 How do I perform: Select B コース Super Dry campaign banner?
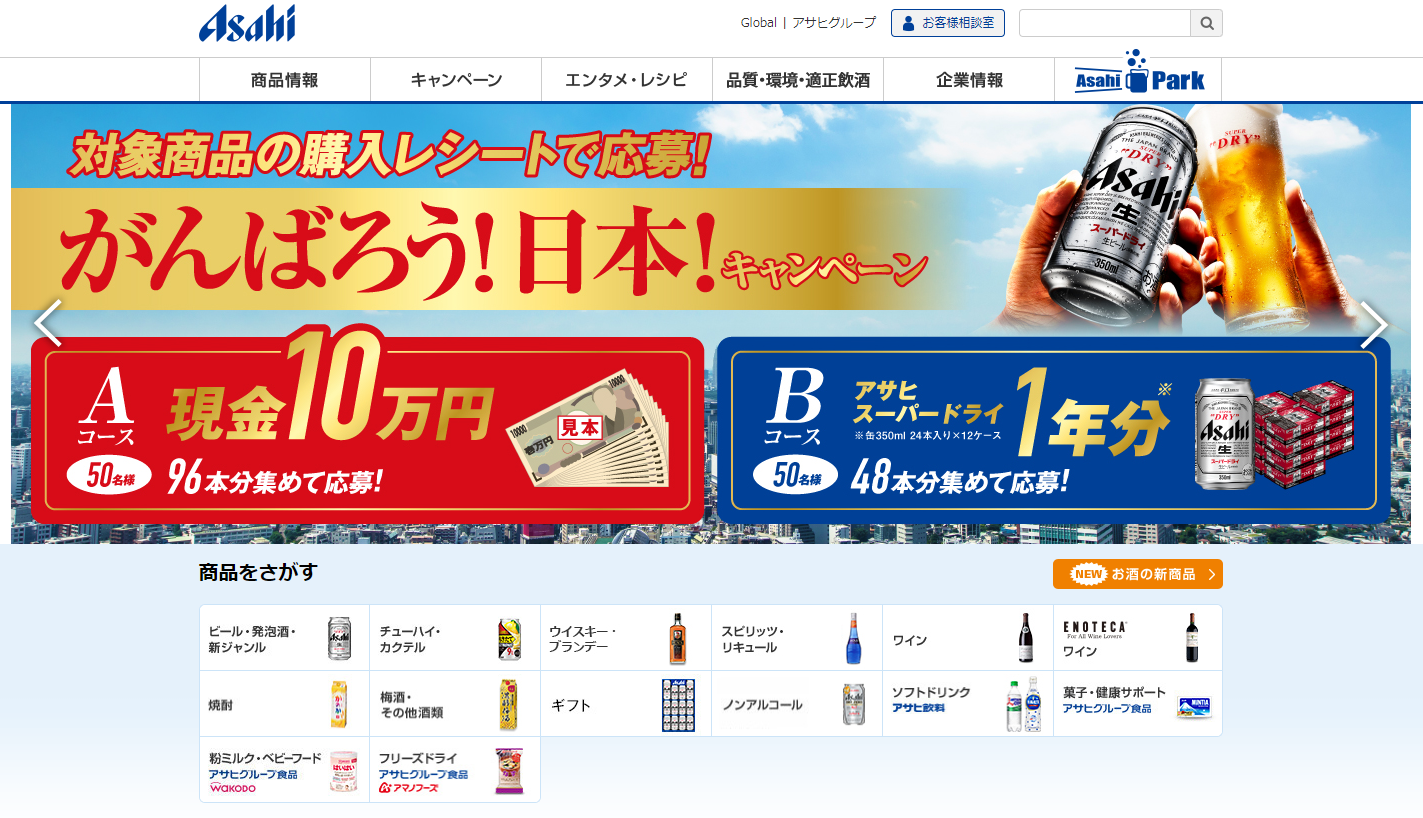(x=1053, y=430)
